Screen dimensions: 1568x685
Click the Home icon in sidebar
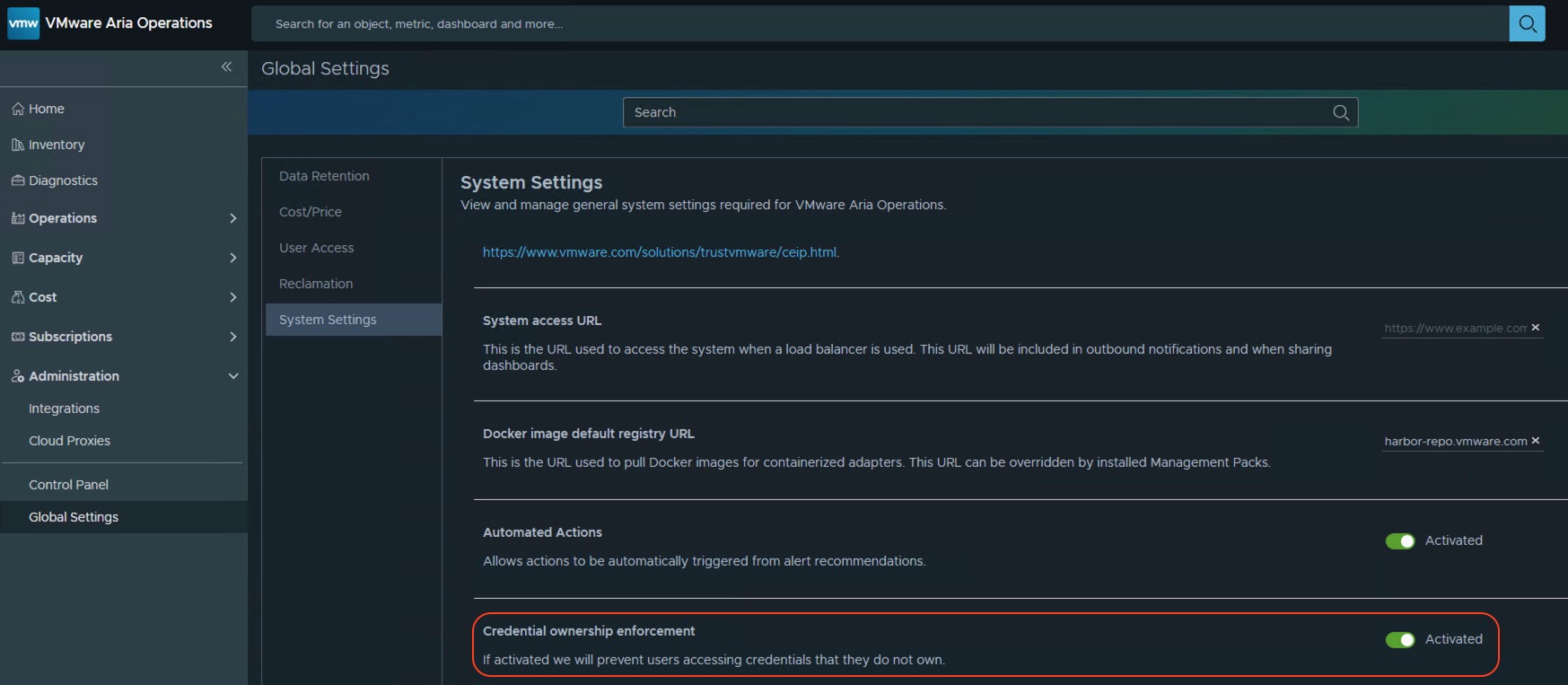(18, 109)
